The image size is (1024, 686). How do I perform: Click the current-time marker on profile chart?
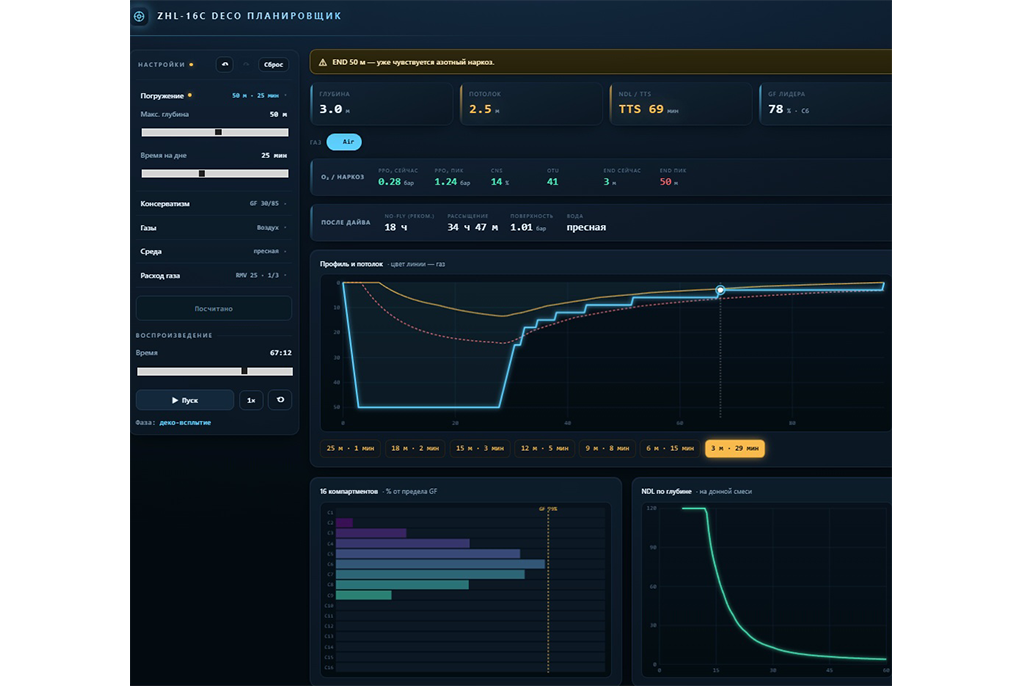(720, 290)
